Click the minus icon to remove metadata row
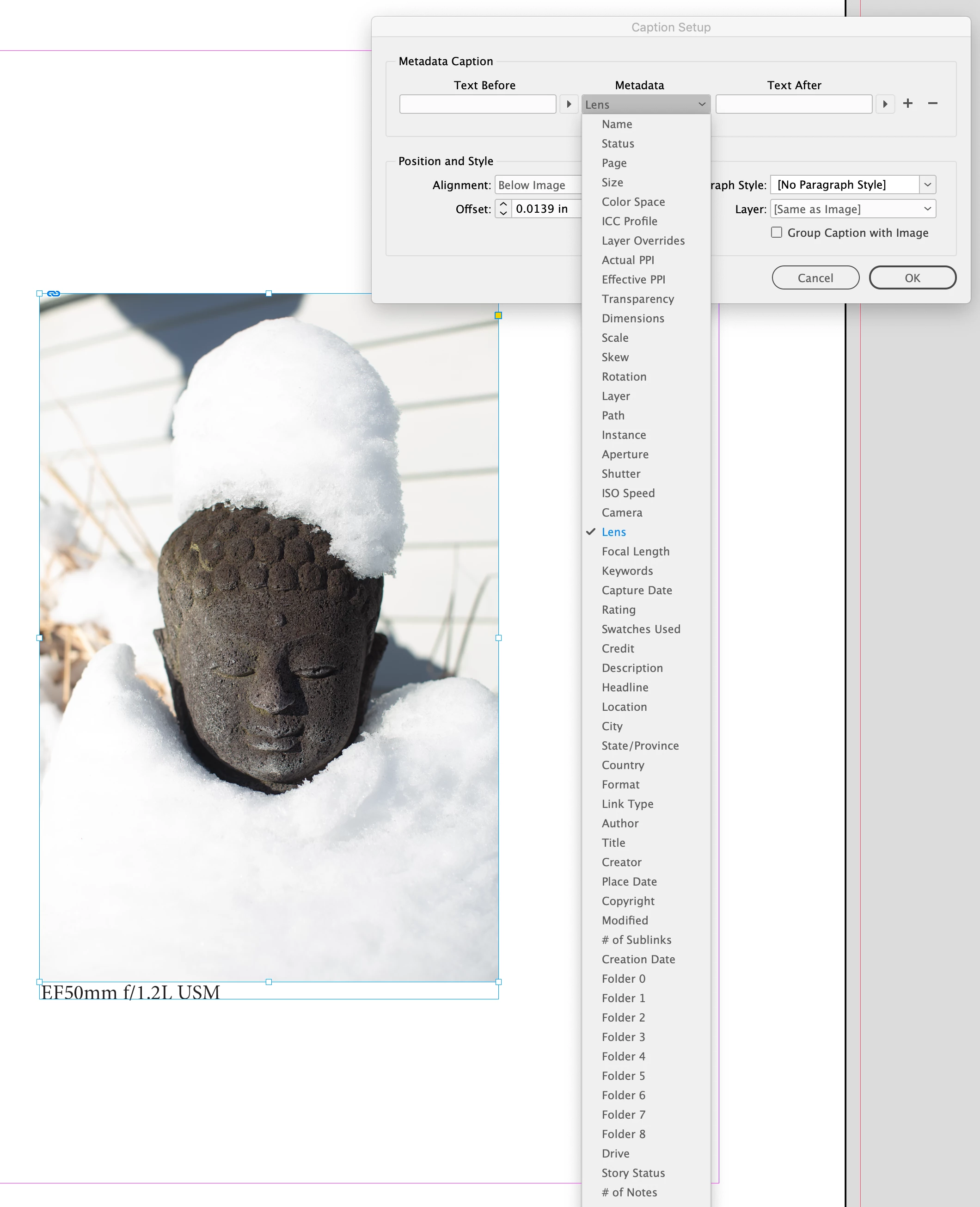980x1207 pixels. tap(932, 104)
